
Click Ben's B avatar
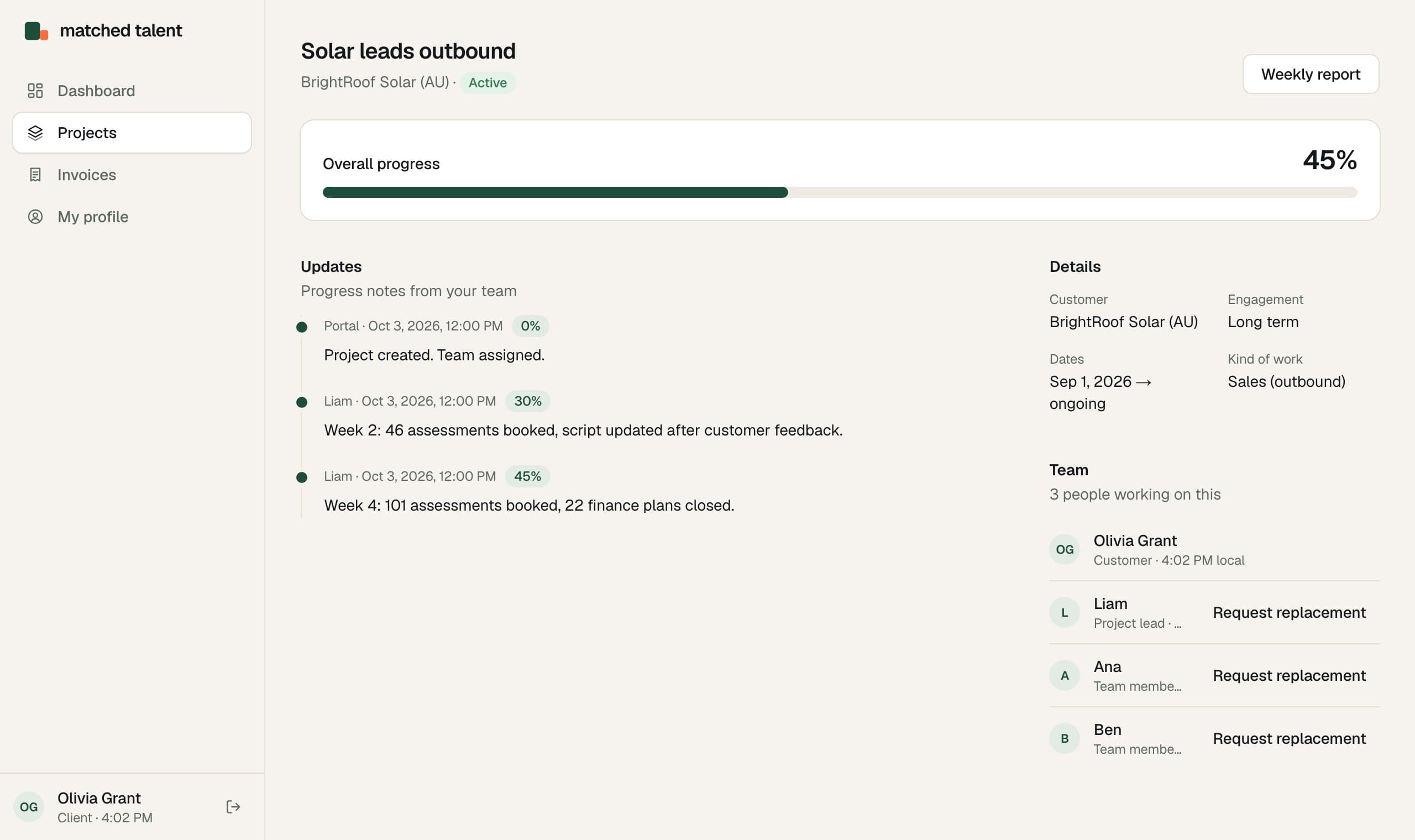tap(1064, 738)
